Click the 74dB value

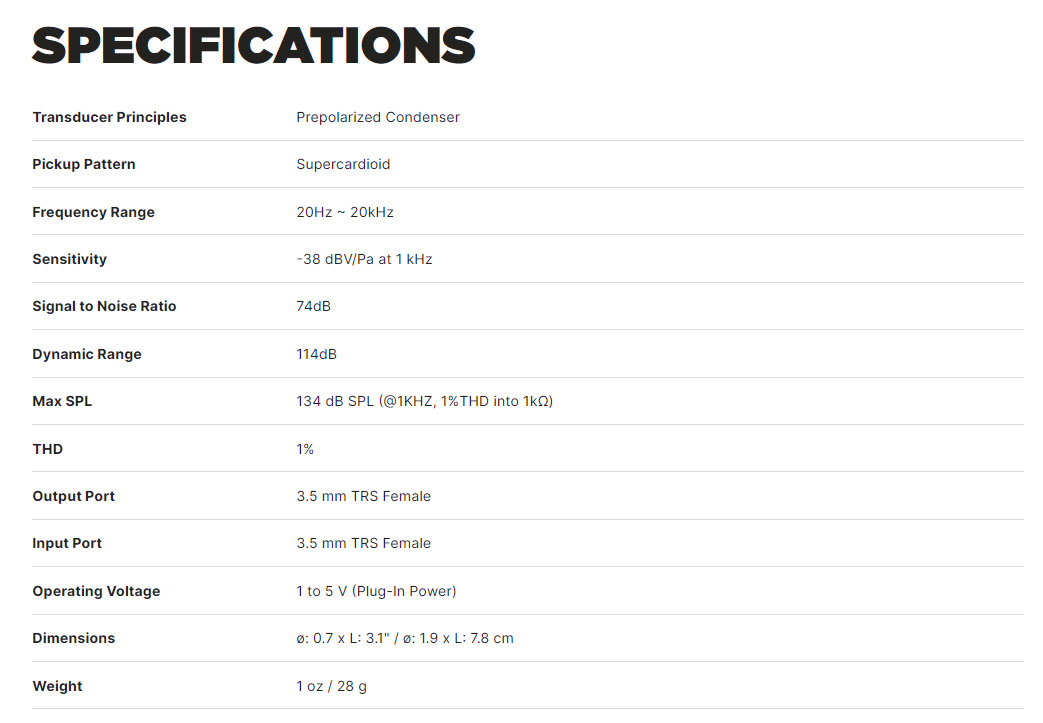[x=313, y=307]
